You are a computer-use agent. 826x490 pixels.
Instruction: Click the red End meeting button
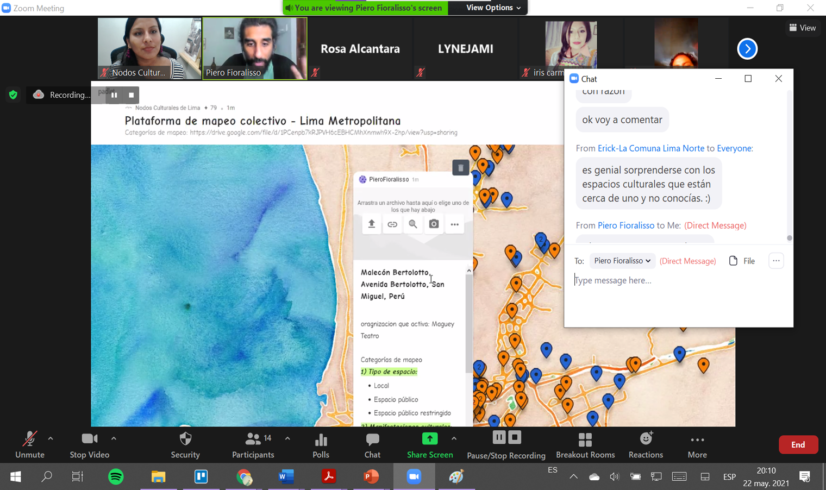797,445
